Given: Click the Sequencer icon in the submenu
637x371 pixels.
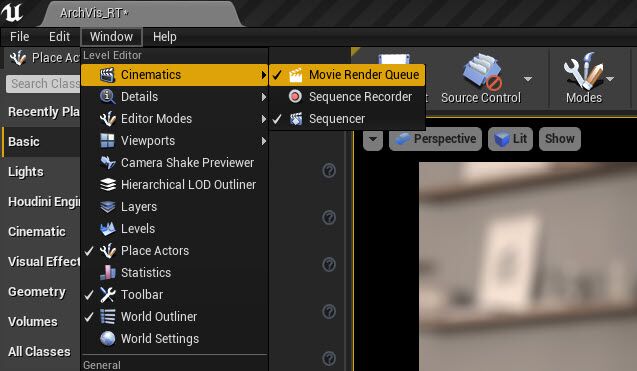Looking at the screenshot, I should (296, 119).
